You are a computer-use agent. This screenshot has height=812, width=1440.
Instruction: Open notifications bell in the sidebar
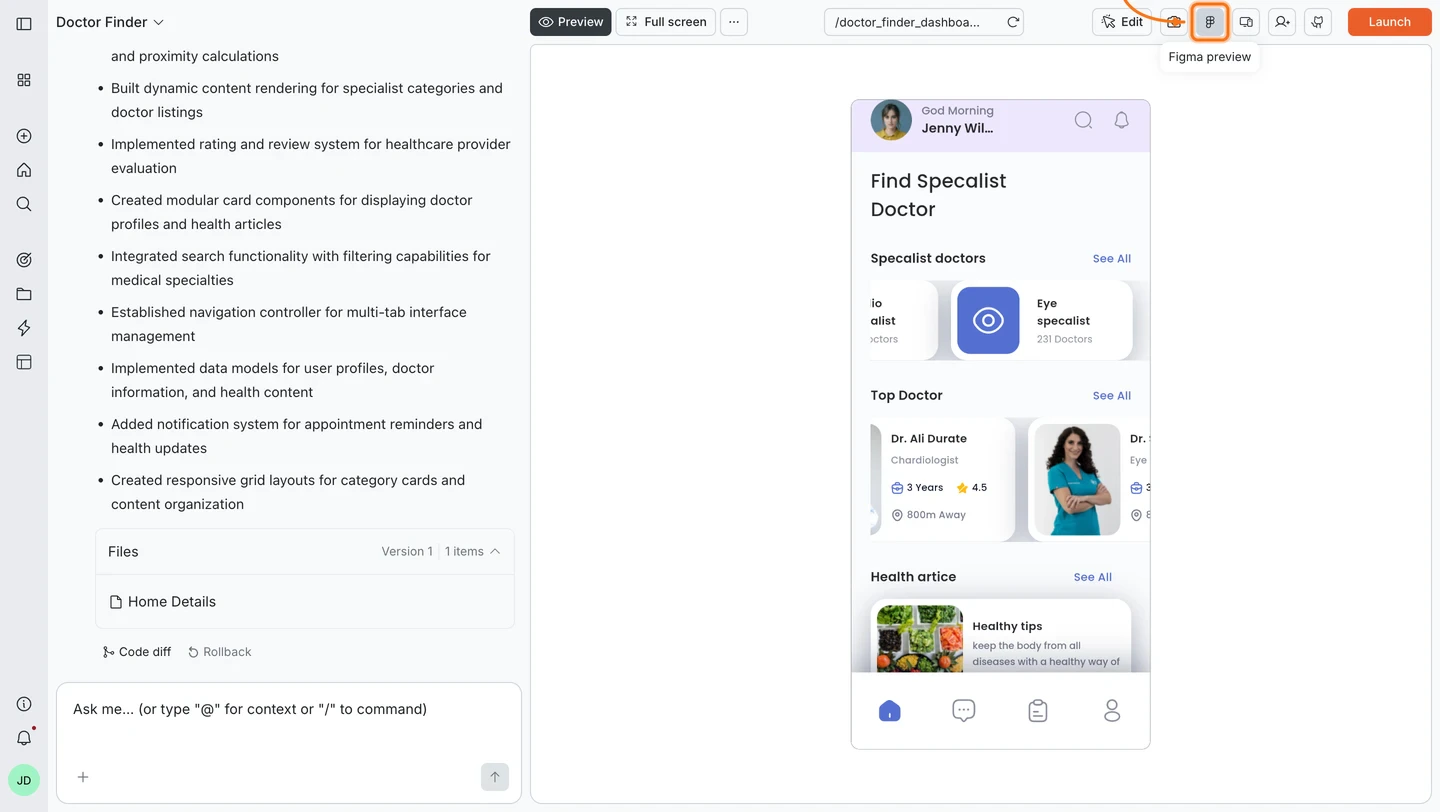coord(23,737)
